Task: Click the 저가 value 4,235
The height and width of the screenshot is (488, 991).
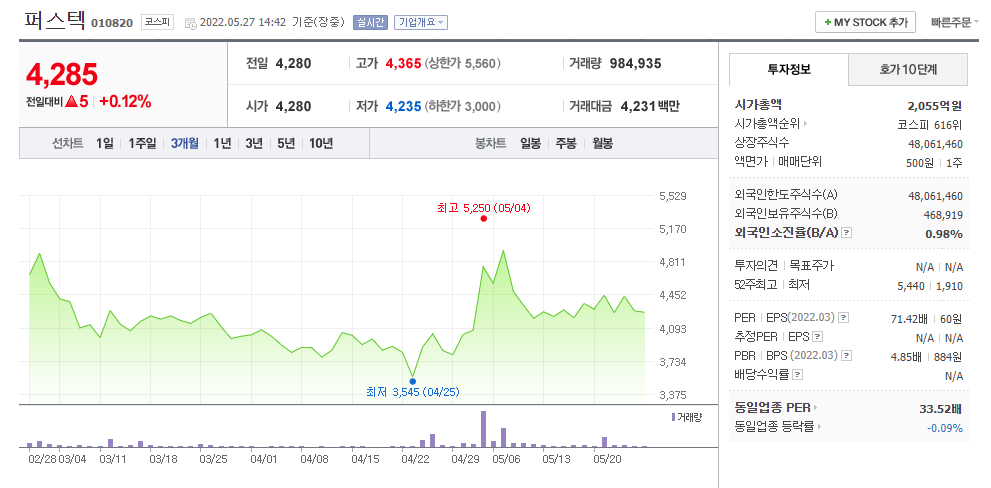Action: (x=403, y=106)
